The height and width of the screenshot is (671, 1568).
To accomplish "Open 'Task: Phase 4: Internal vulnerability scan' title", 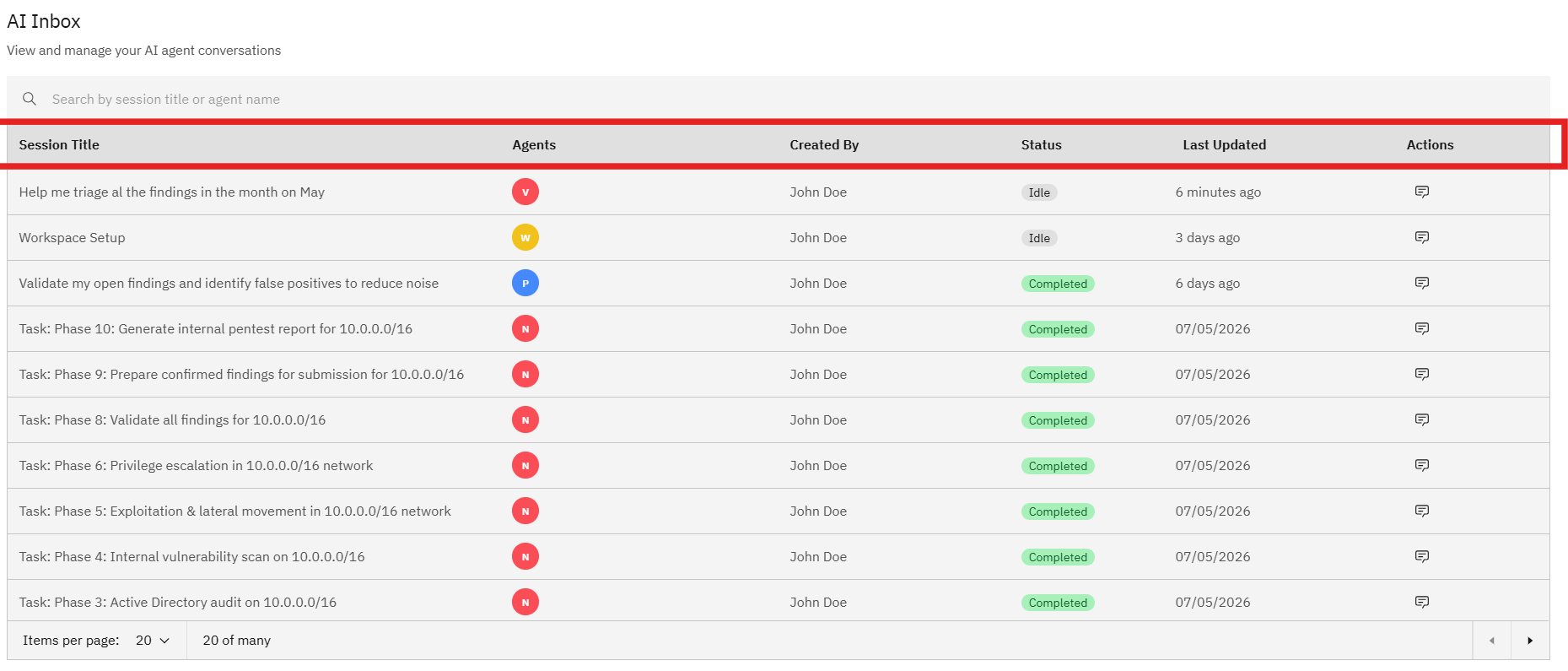I will coord(192,556).
